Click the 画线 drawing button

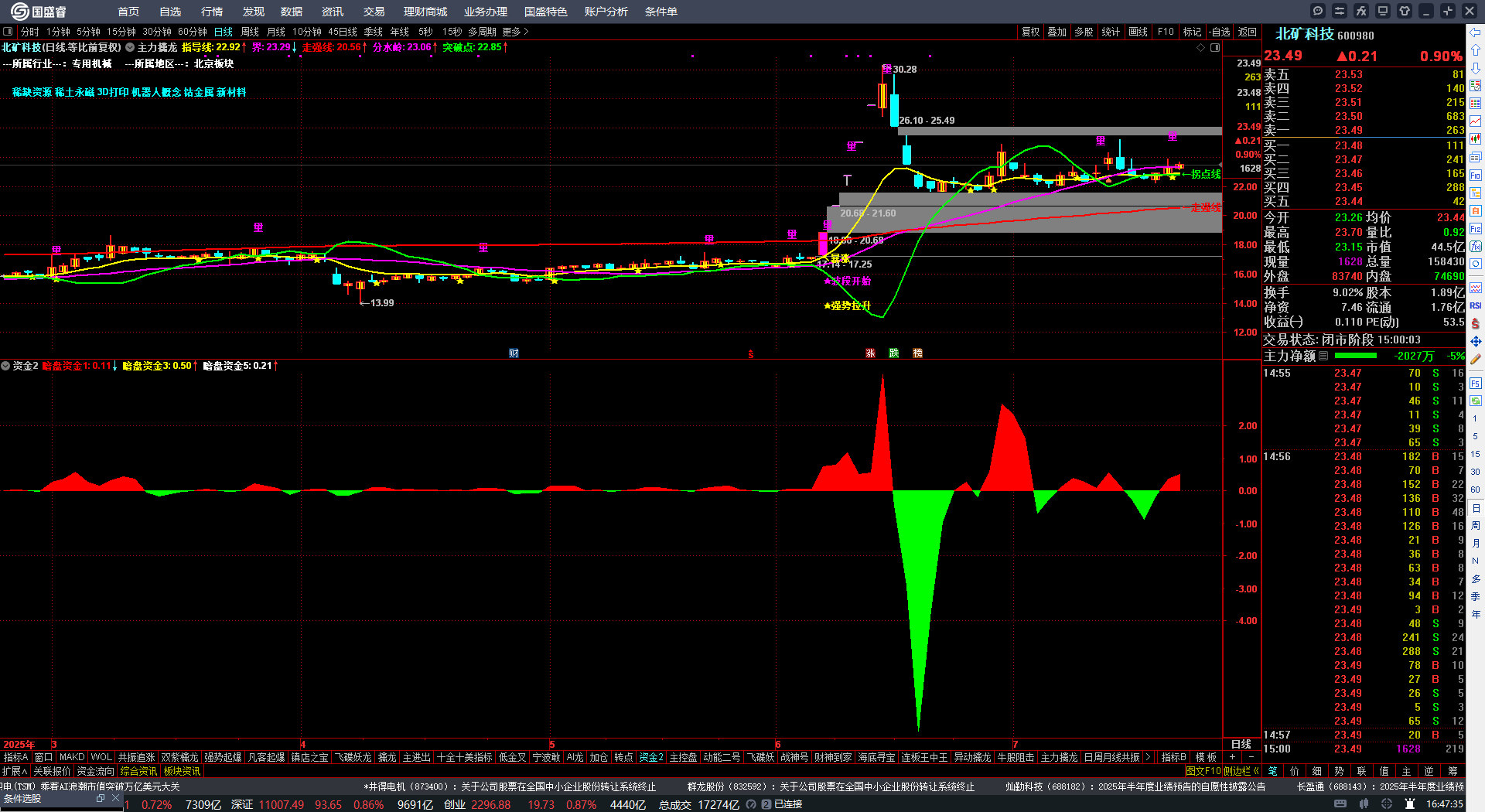[1138, 32]
